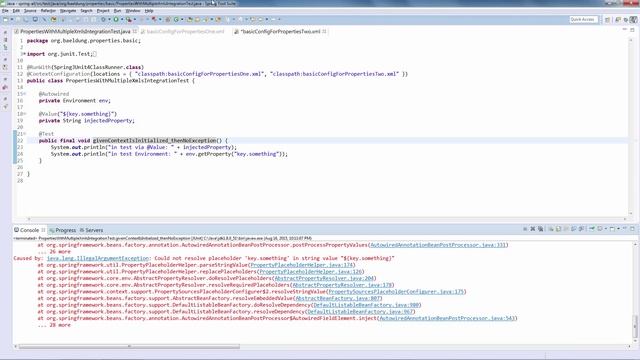Click the Save All toolbar icon
The height and width of the screenshot is (360, 640).
tap(26, 19)
